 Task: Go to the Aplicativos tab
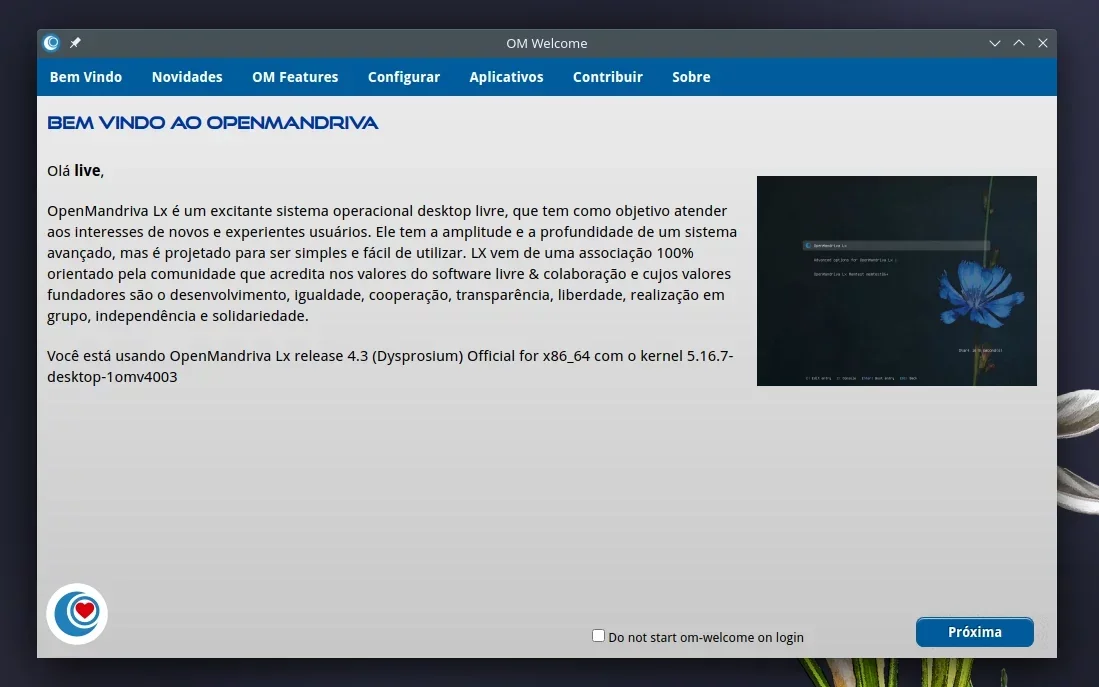pos(506,77)
